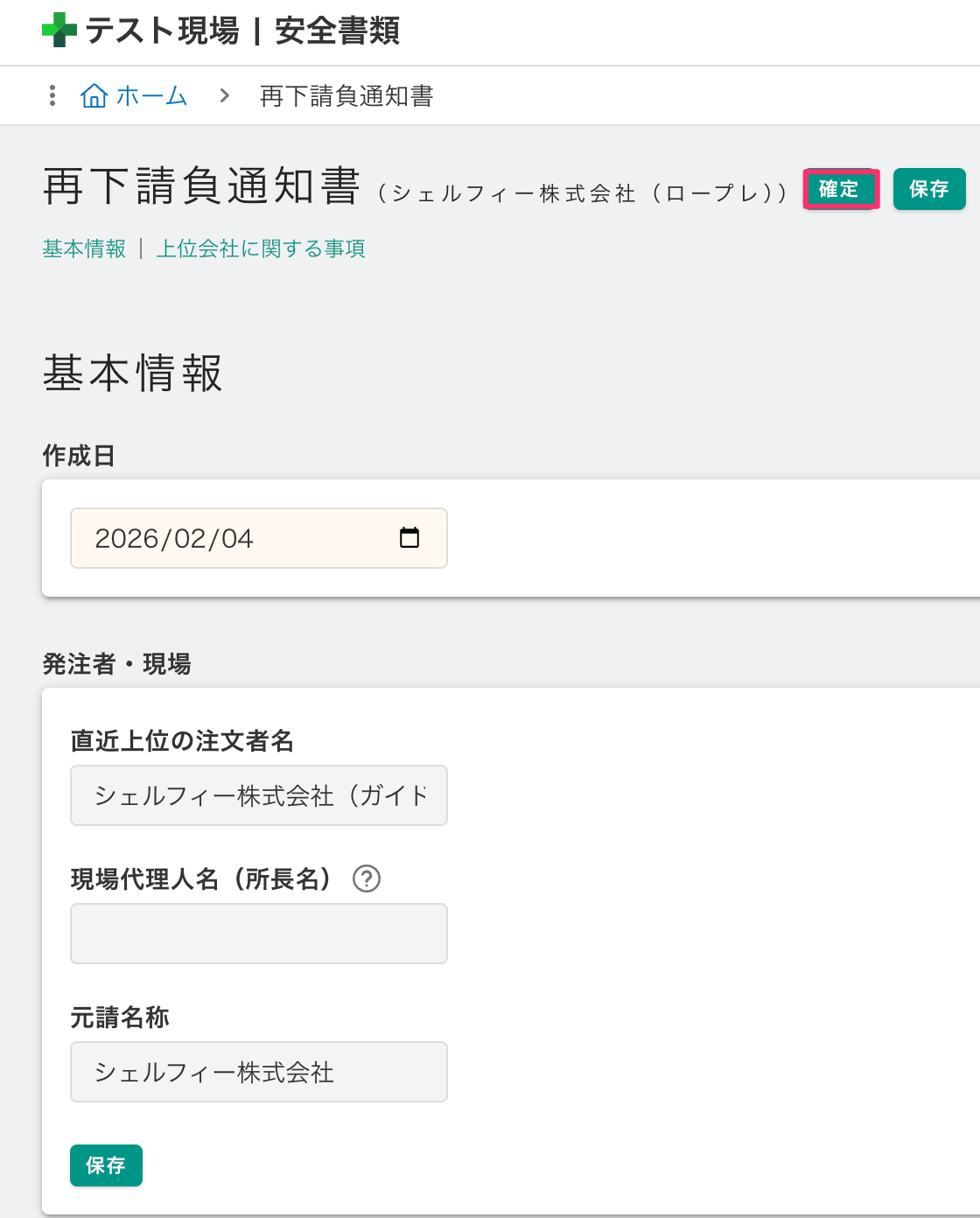Click the テスト現場 | 安全書類 header title
Screen dimensions: 980x1218
(242, 31)
